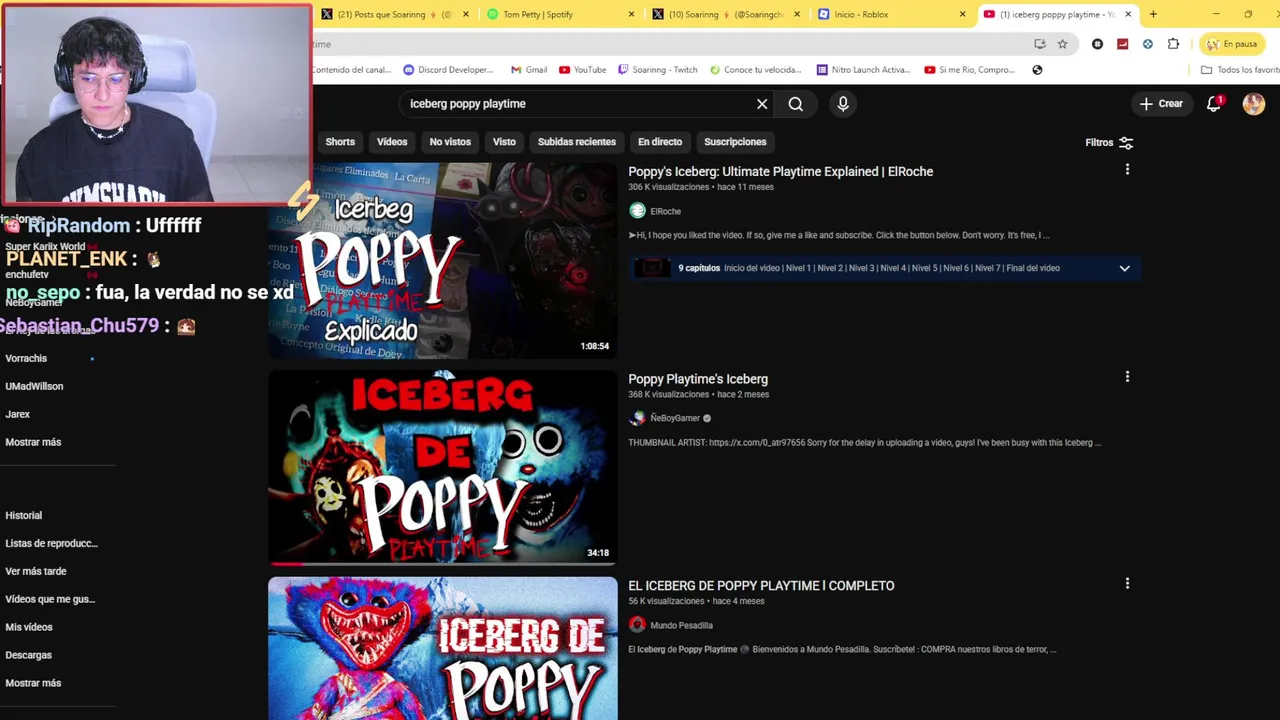Click Mundo Pesadilla channel avatar
The height and width of the screenshot is (720, 1280).
(x=637, y=625)
